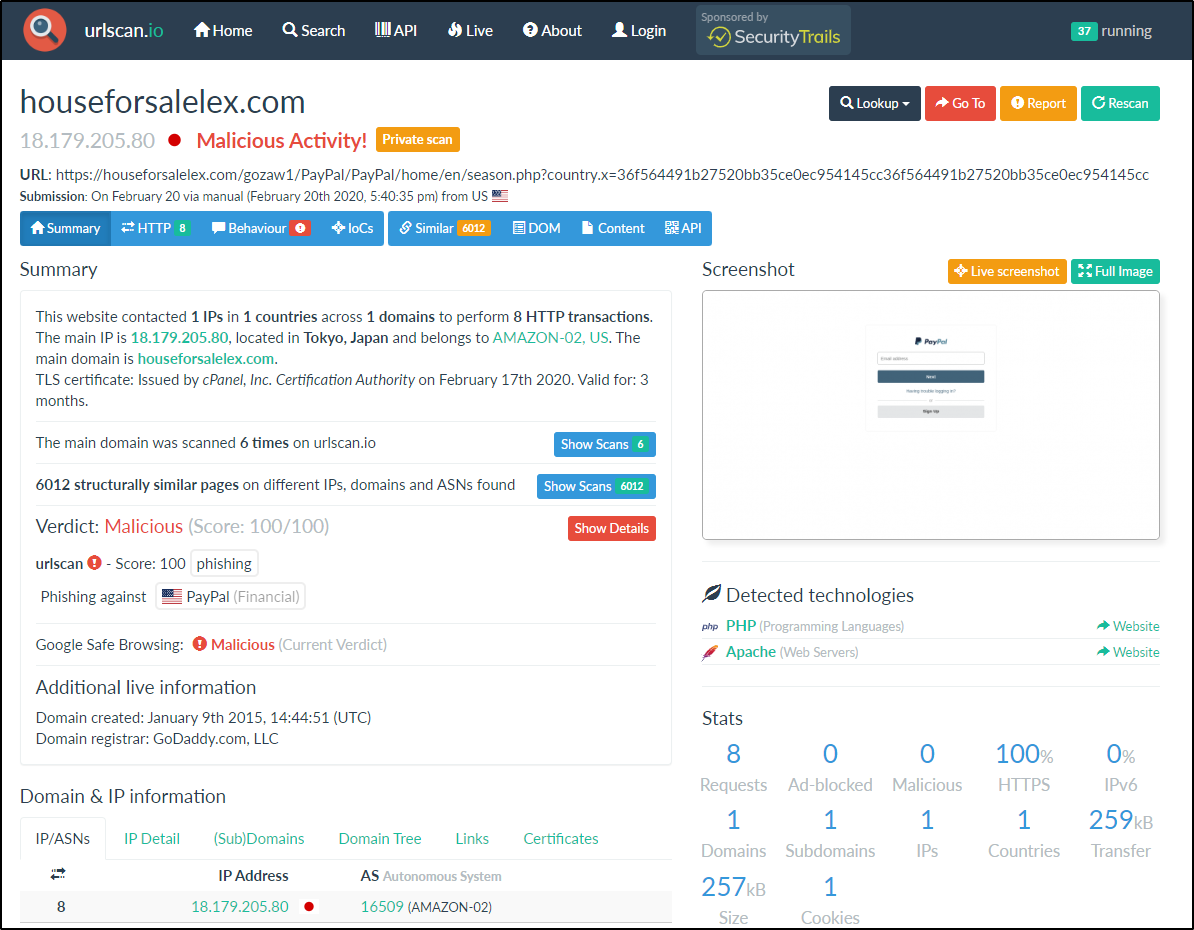Click houseforsalelex.com link in summary
Image resolution: width=1194 pixels, height=930 pixels.
[206, 359]
